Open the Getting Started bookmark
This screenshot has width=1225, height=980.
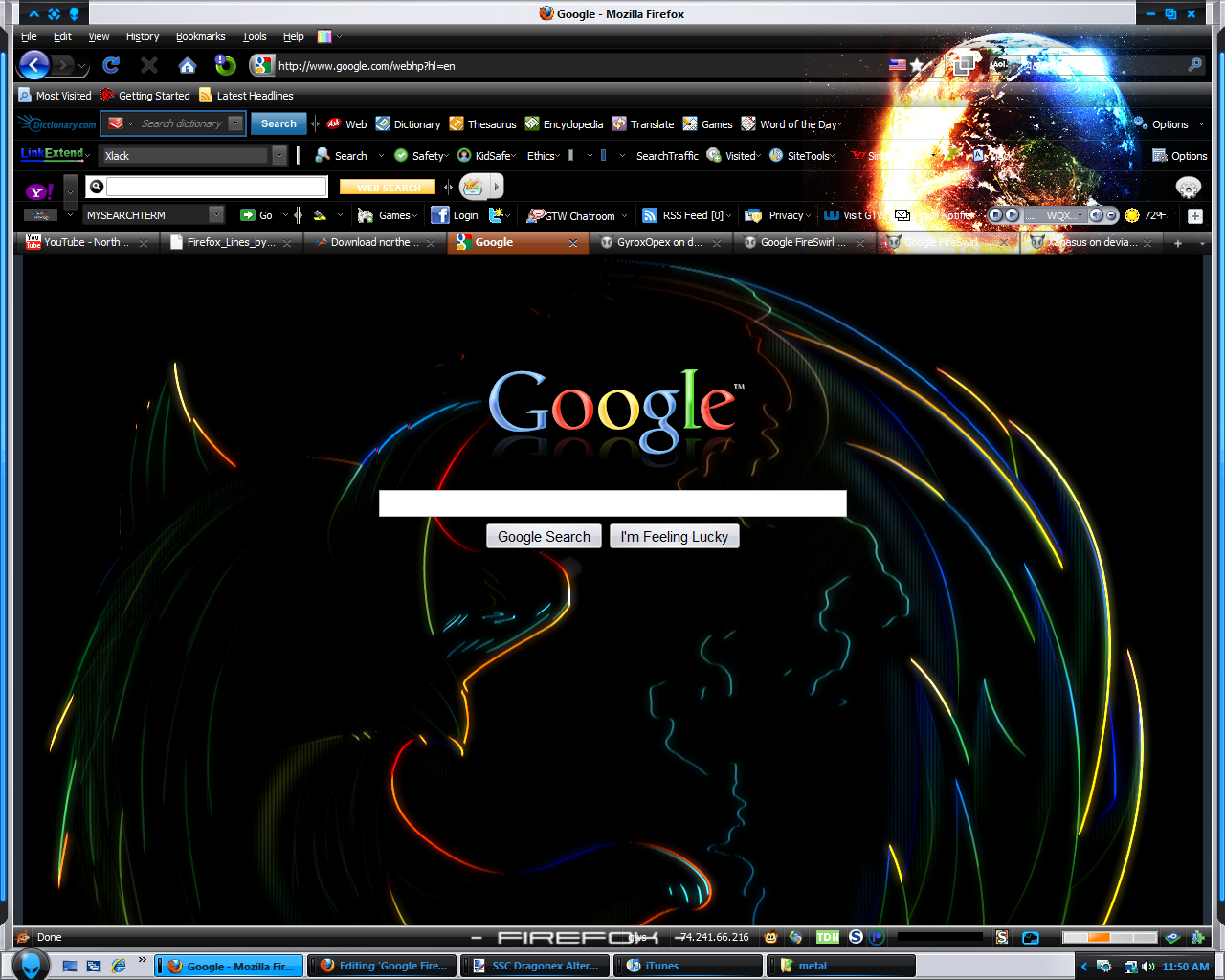pyautogui.click(x=145, y=96)
